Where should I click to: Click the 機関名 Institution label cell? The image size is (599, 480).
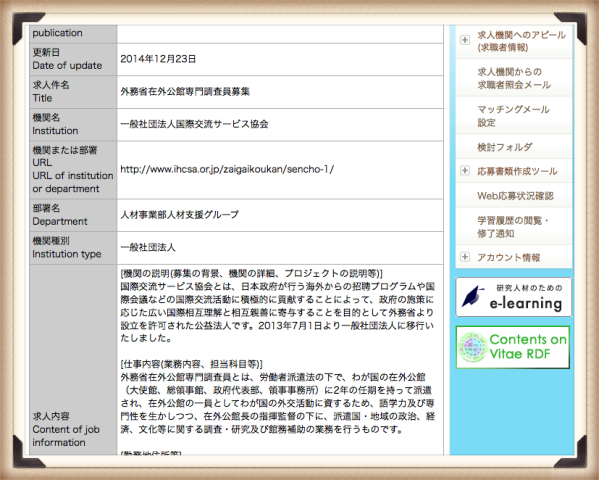pos(73,124)
